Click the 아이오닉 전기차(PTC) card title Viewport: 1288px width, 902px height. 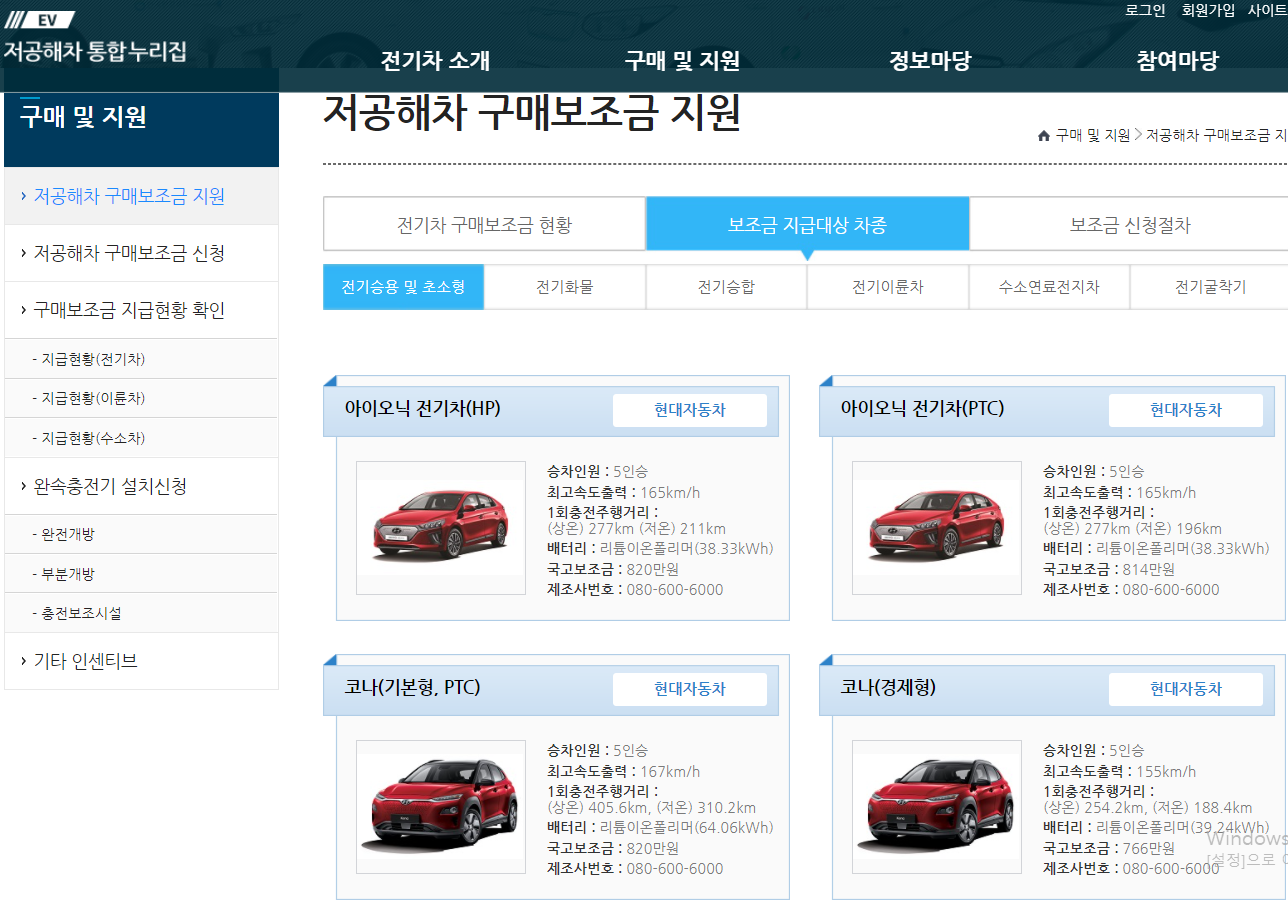point(922,408)
